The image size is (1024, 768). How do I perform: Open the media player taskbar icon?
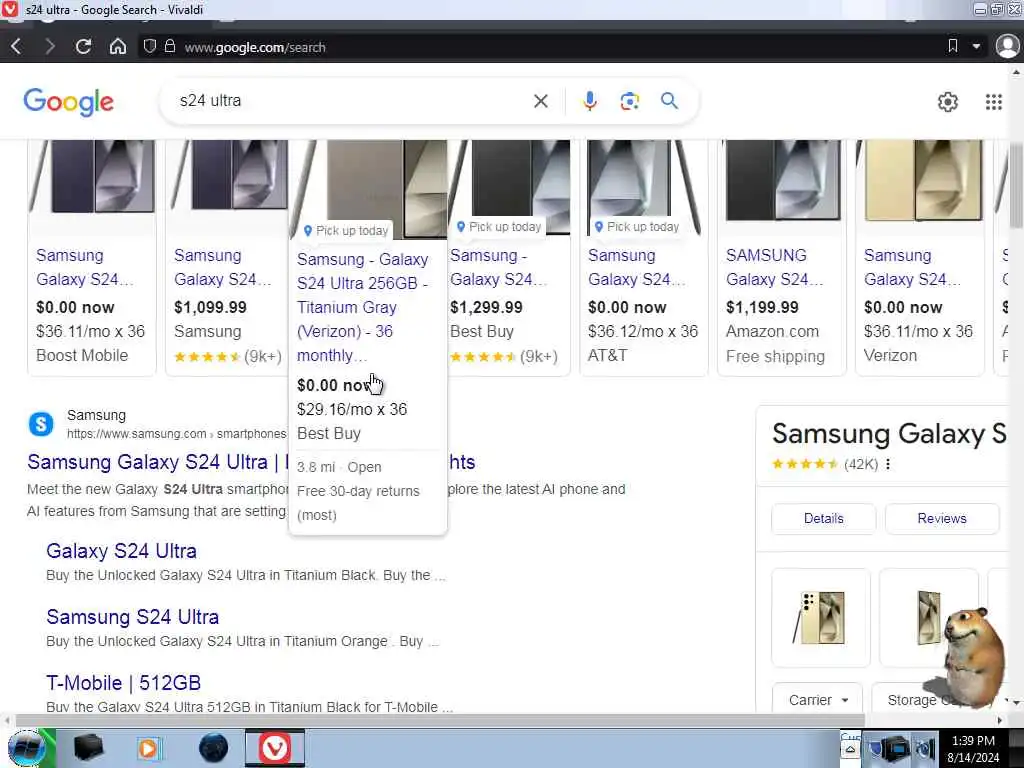click(148, 748)
